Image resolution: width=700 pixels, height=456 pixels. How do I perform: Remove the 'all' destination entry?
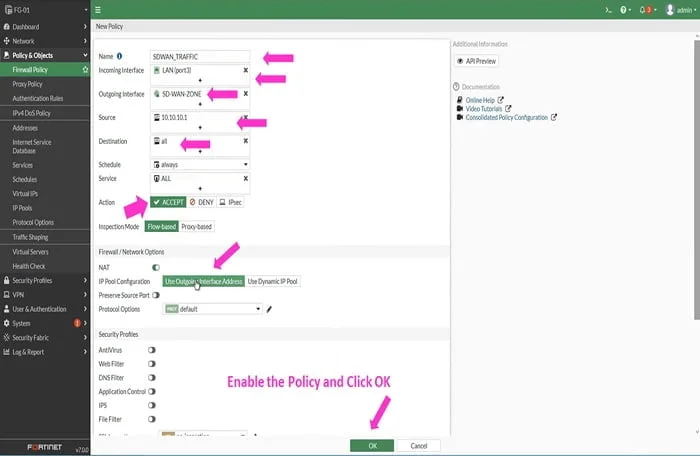[246, 141]
